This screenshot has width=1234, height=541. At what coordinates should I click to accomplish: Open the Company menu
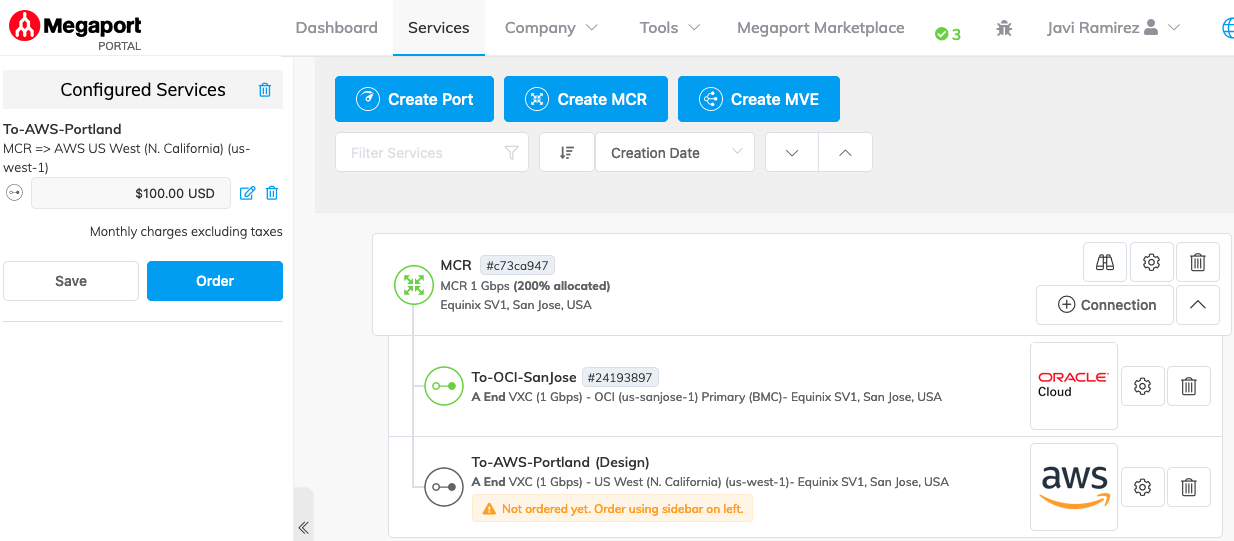[551, 28]
